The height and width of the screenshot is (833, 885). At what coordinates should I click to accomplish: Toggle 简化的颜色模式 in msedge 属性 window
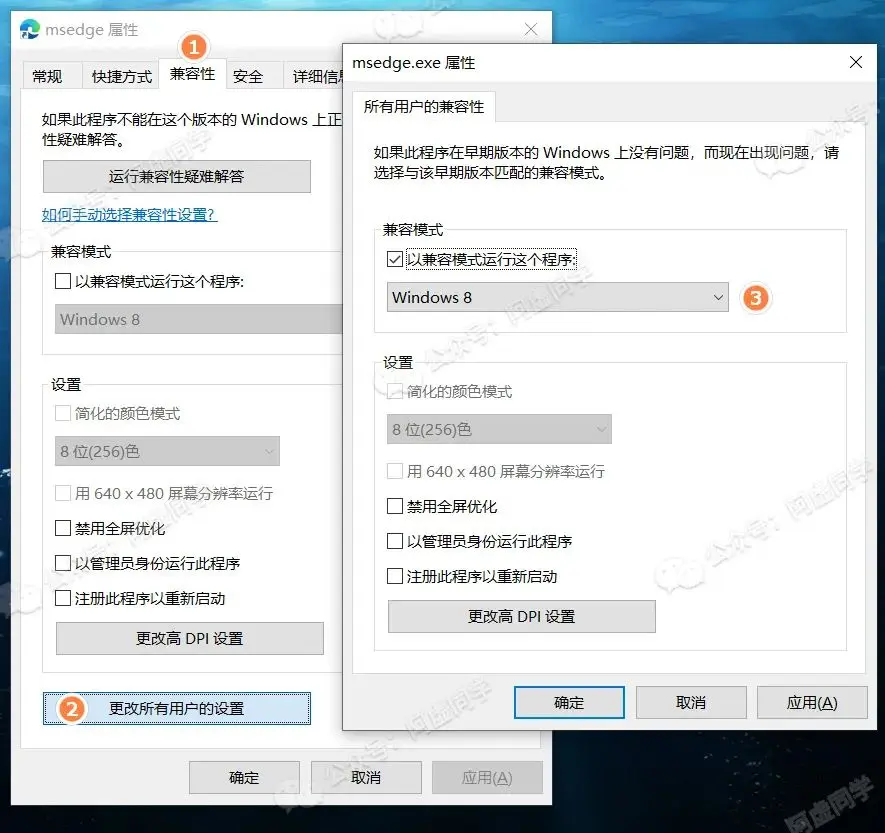pos(63,413)
